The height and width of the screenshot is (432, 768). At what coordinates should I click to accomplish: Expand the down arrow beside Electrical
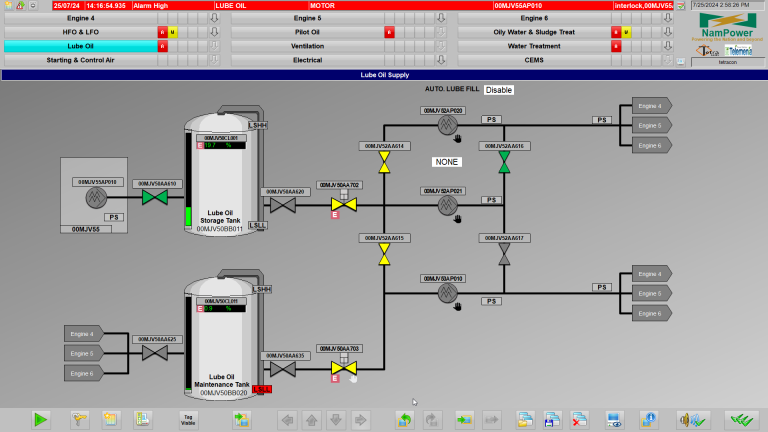pyautogui.click(x=440, y=60)
